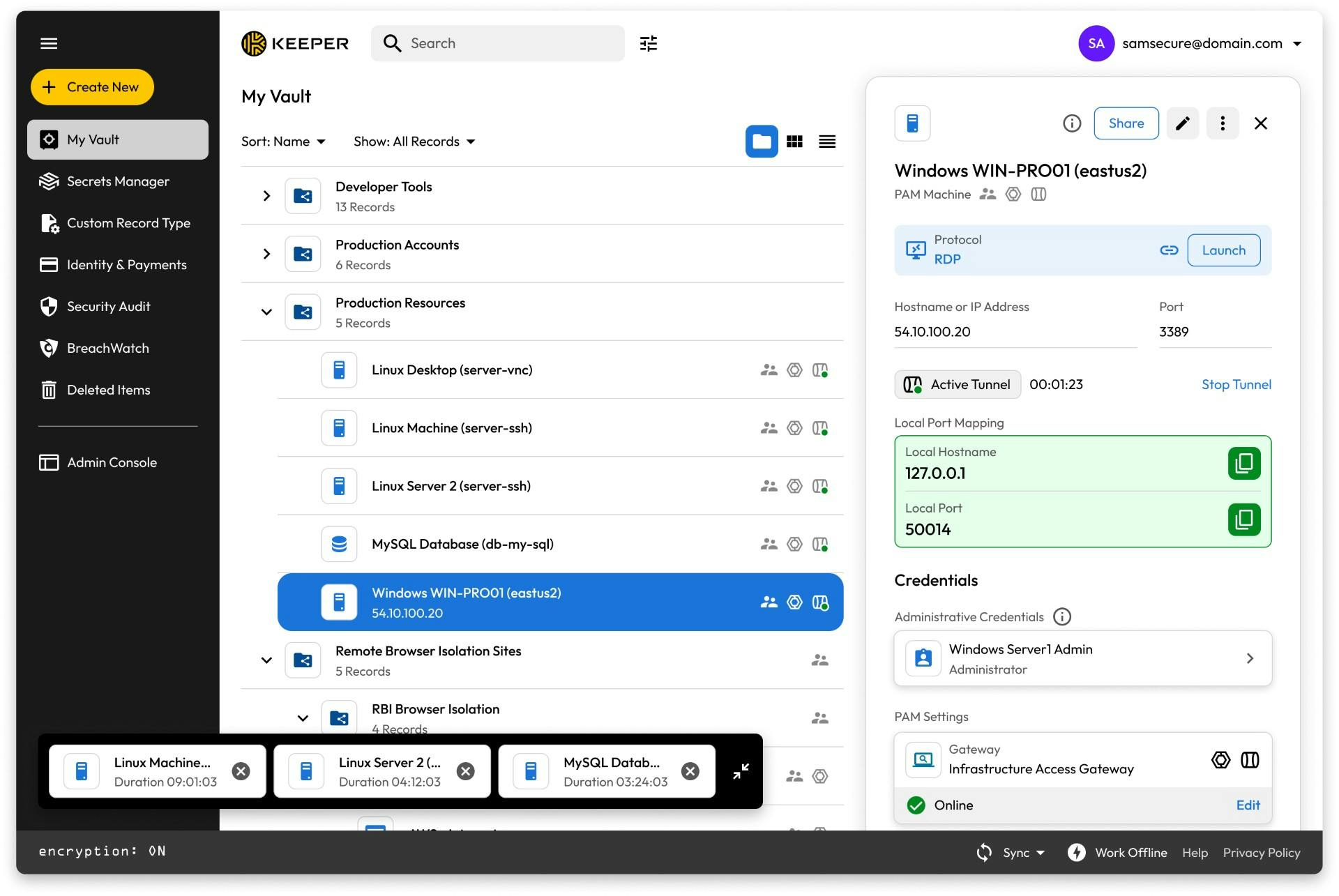Image resolution: width=1339 pixels, height=896 pixels.
Task: Expand the Developer Tools folder
Action: pos(266,196)
